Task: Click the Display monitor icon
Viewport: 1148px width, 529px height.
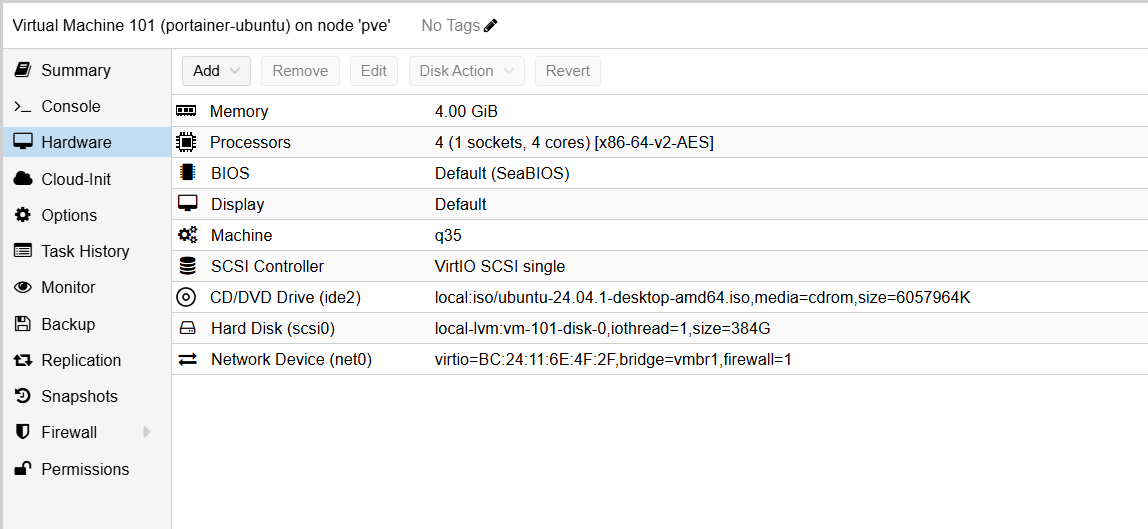Action: [x=187, y=204]
